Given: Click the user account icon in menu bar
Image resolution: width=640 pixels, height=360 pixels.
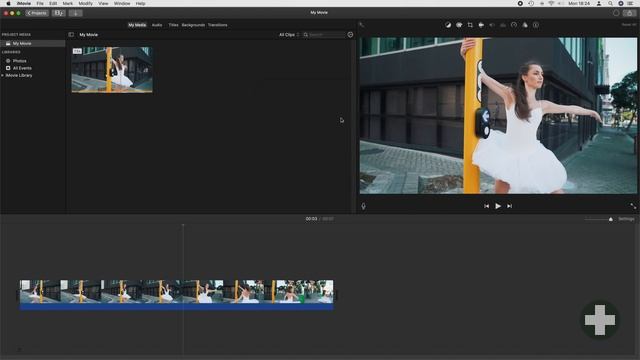Looking at the screenshot, I should (x=599, y=3).
